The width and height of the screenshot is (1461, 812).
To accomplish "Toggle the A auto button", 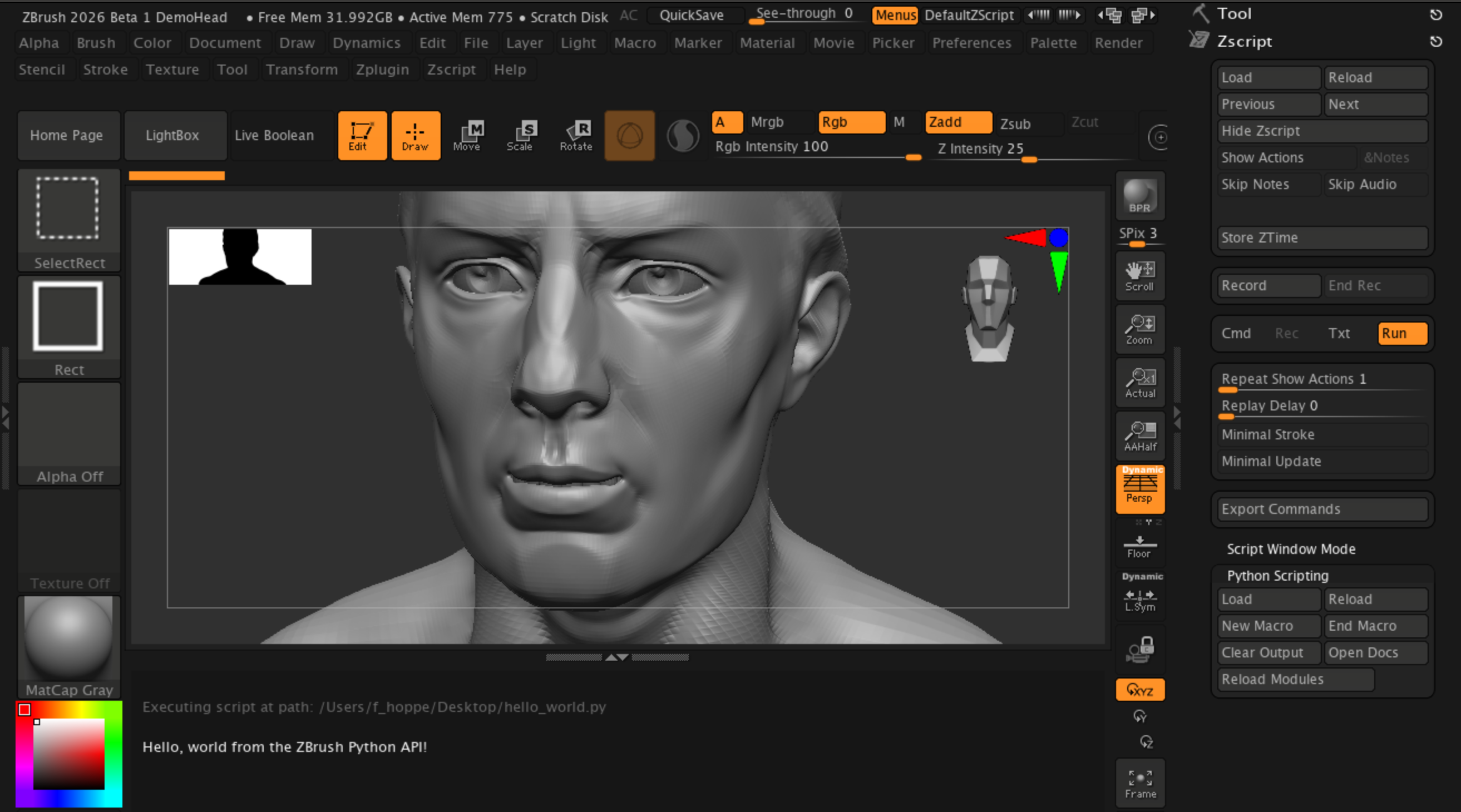I will (x=727, y=122).
